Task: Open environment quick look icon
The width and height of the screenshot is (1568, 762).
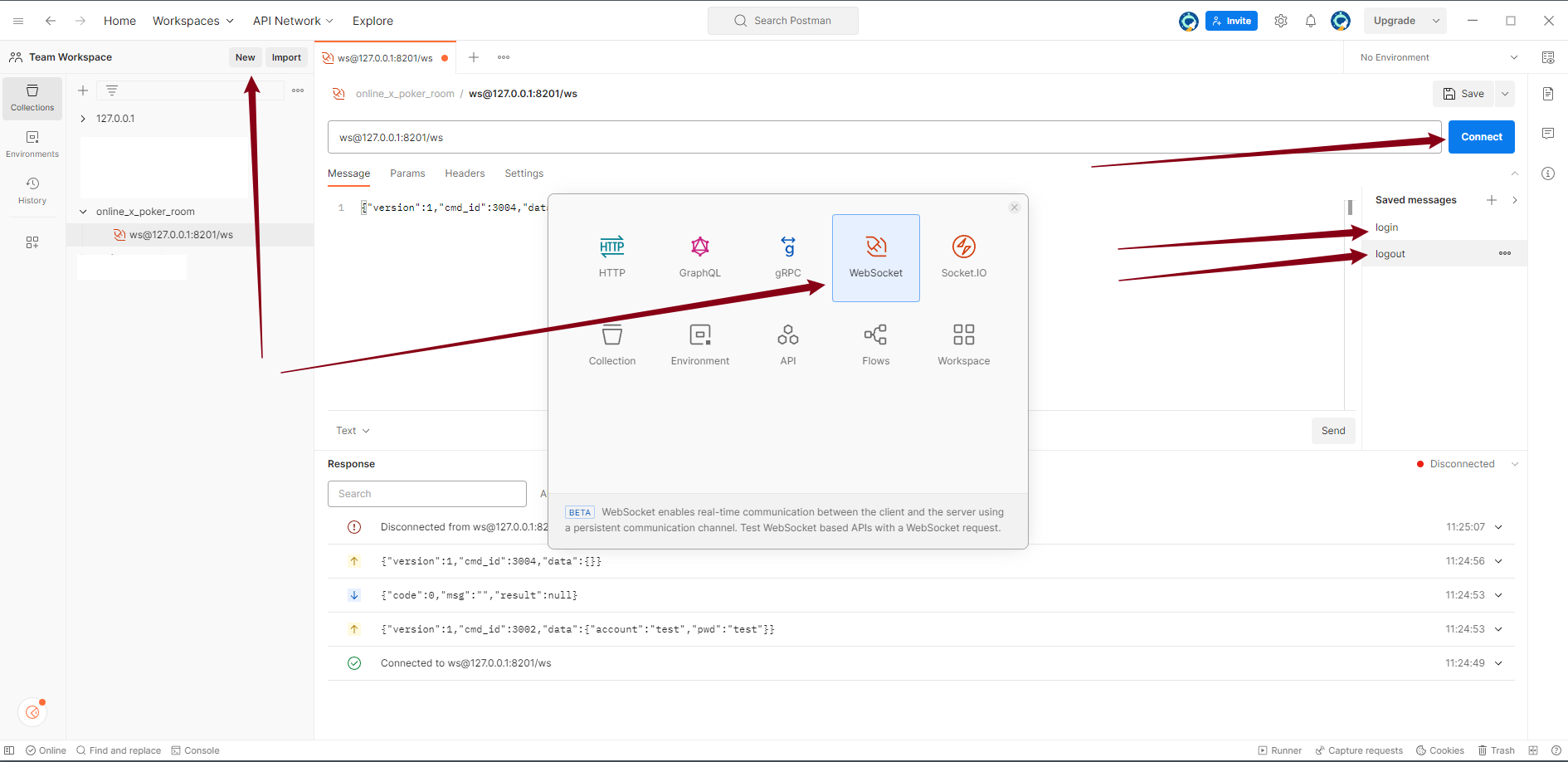Action: point(1548,57)
